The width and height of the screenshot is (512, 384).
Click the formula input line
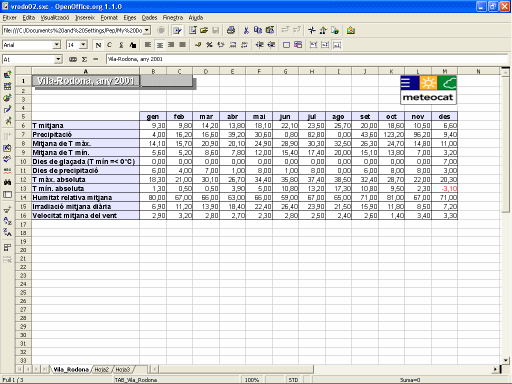pos(307,59)
